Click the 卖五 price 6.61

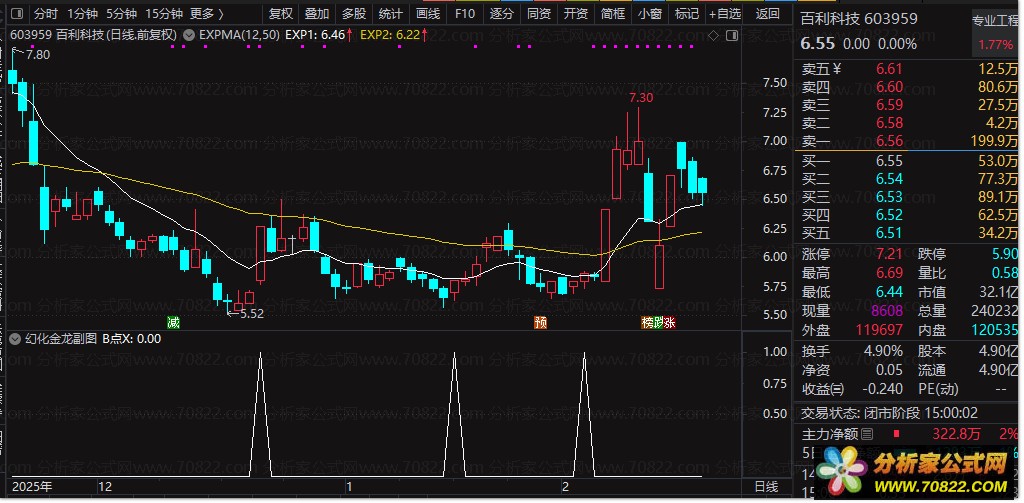point(889,69)
